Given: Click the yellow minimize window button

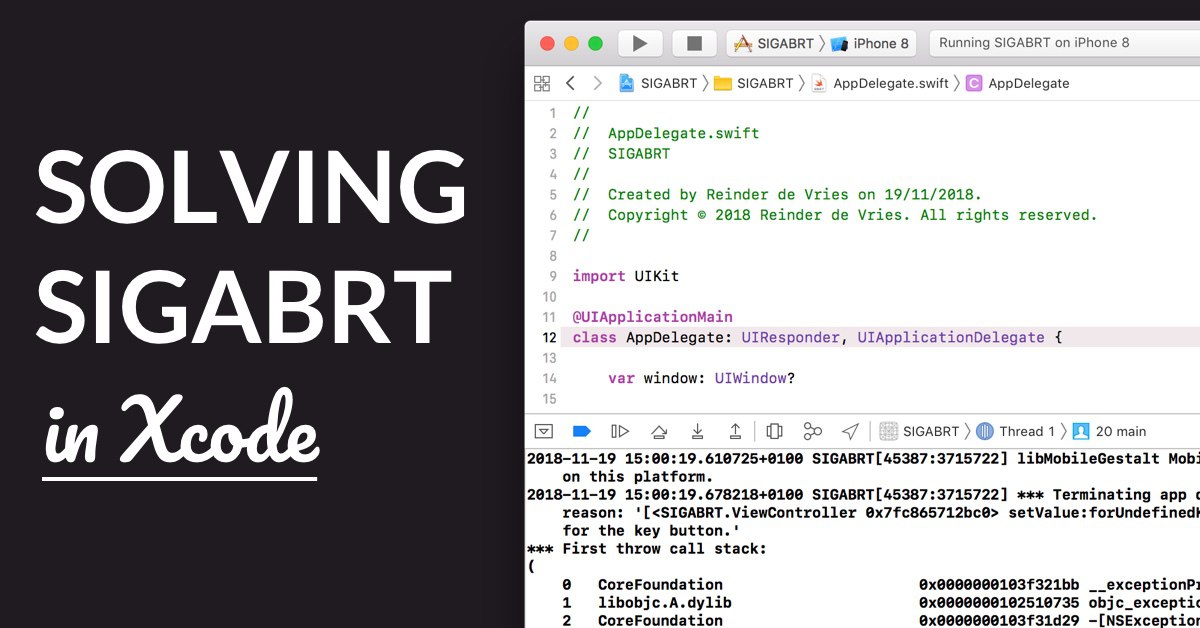Looking at the screenshot, I should point(571,43).
